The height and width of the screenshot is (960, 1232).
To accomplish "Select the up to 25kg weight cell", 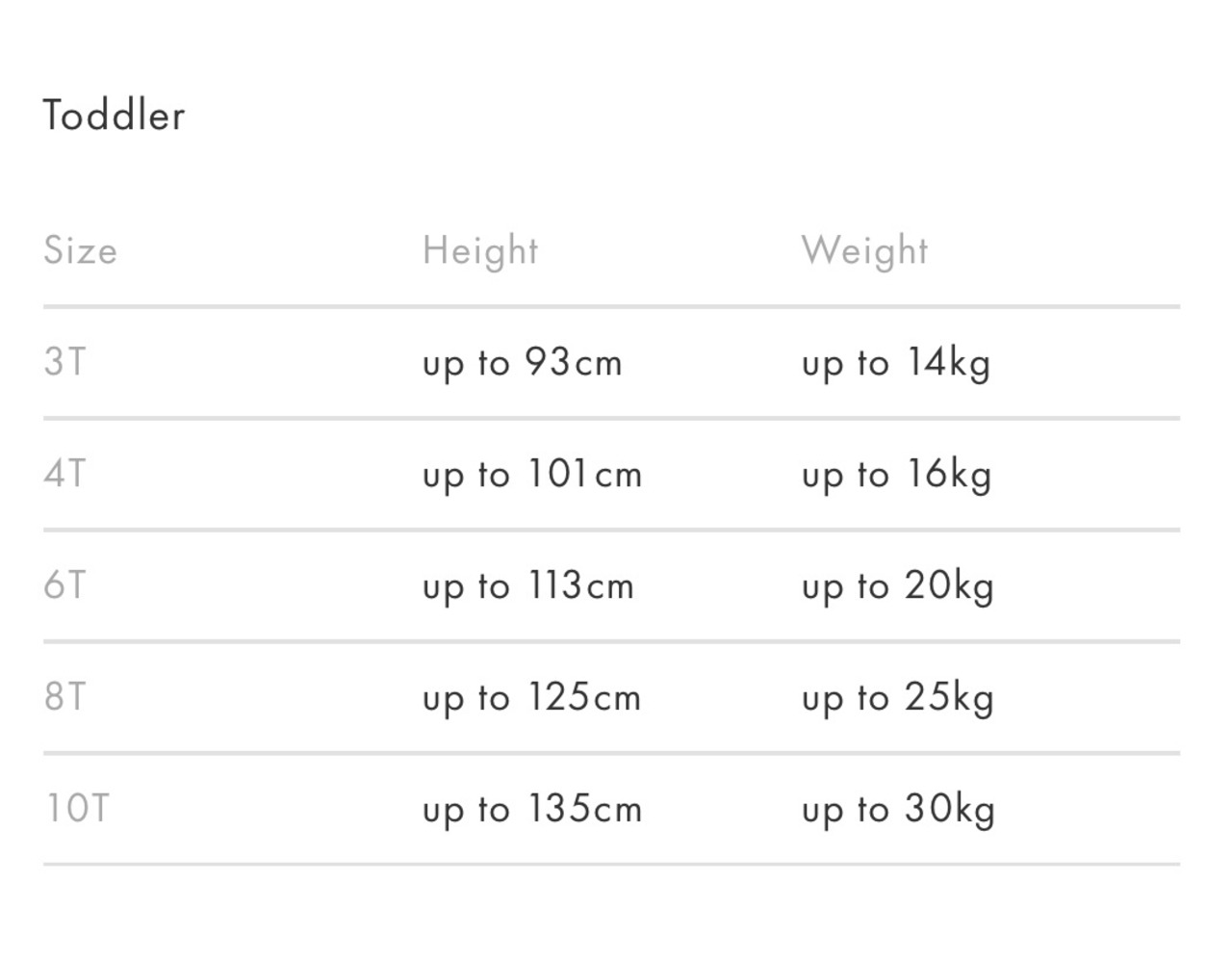I will 897,698.
